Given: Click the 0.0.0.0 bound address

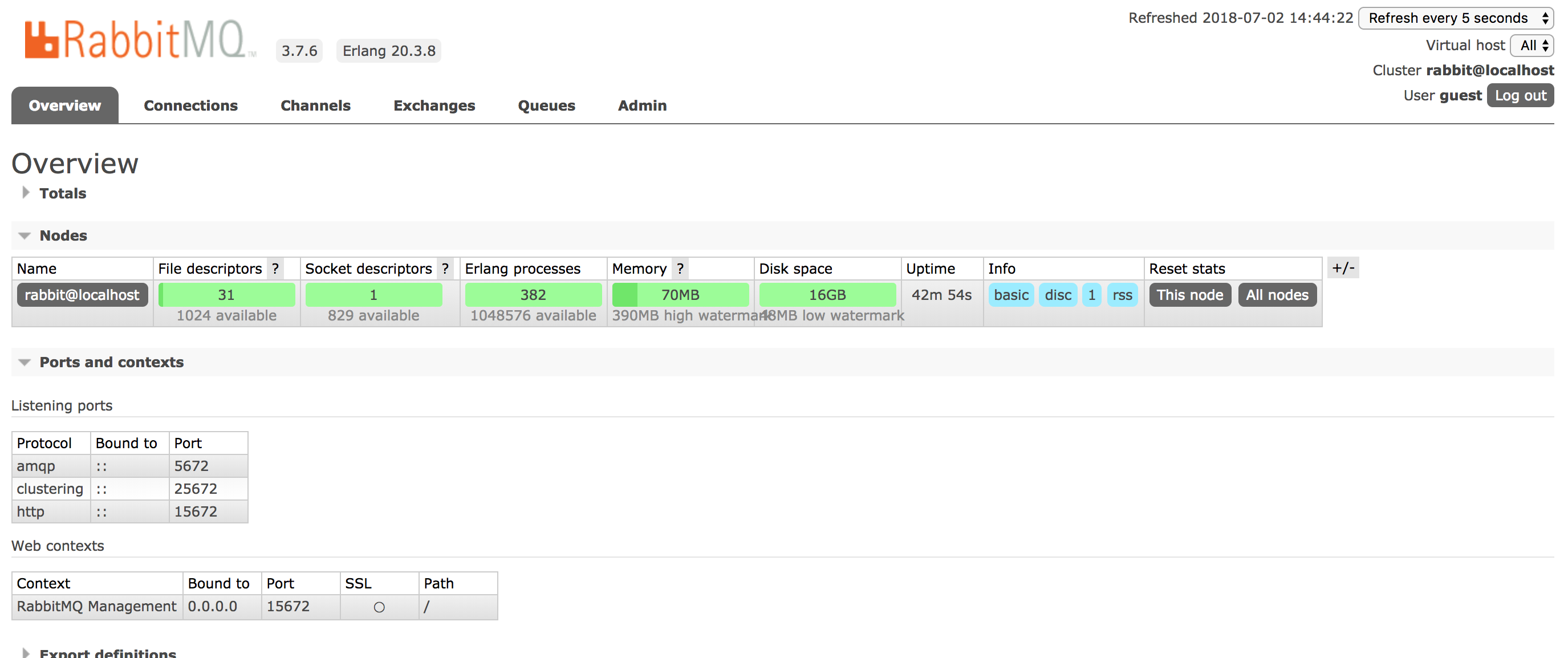Looking at the screenshot, I should 213,606.
